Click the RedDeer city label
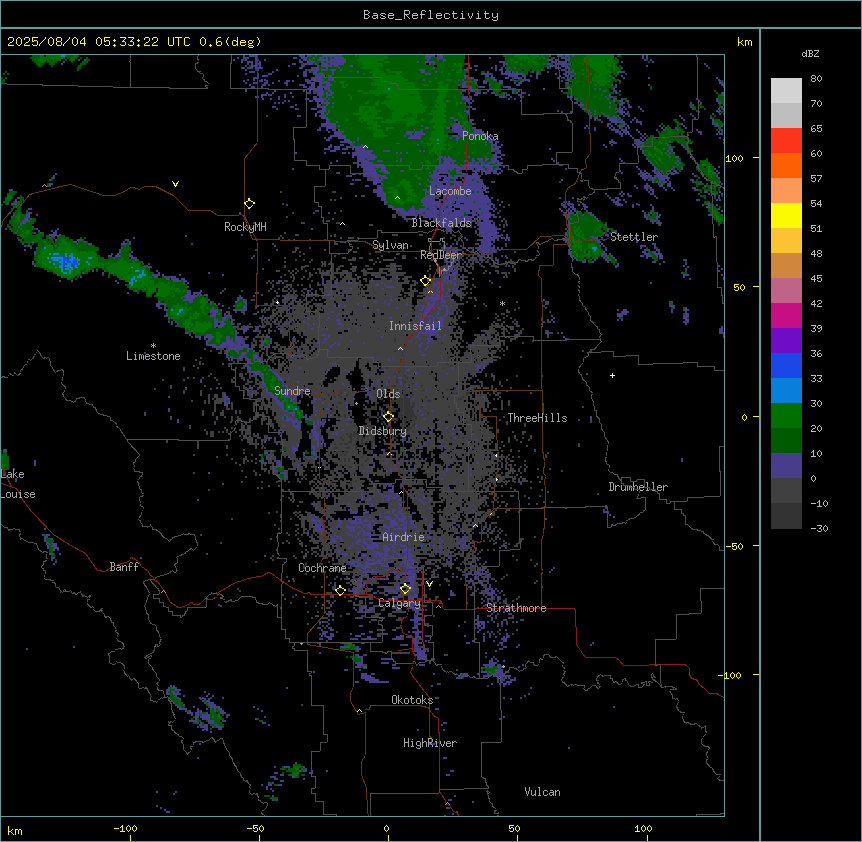 pos(441,255)
